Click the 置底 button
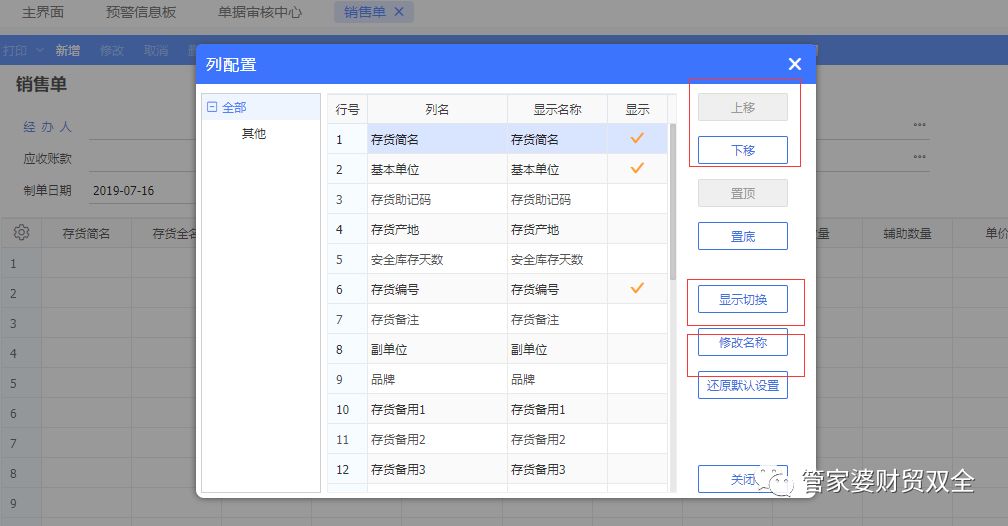 (x=742, y=236)
